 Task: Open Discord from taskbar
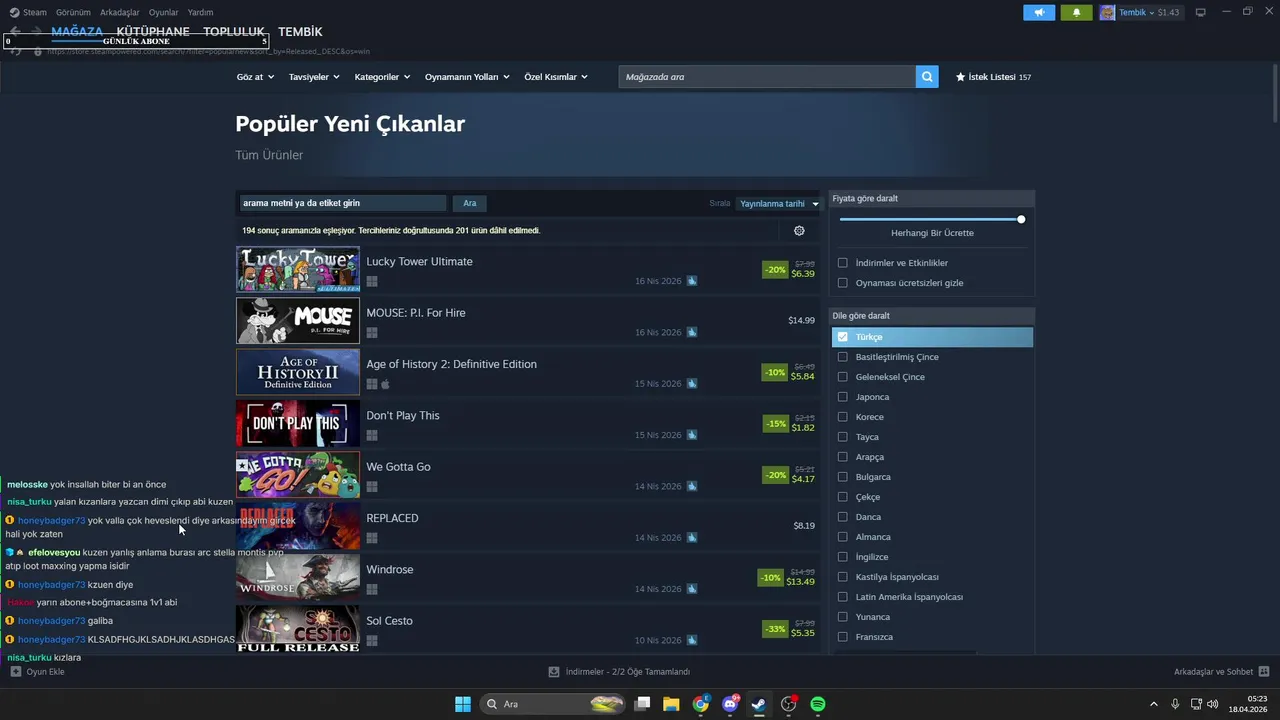[730, 704]
